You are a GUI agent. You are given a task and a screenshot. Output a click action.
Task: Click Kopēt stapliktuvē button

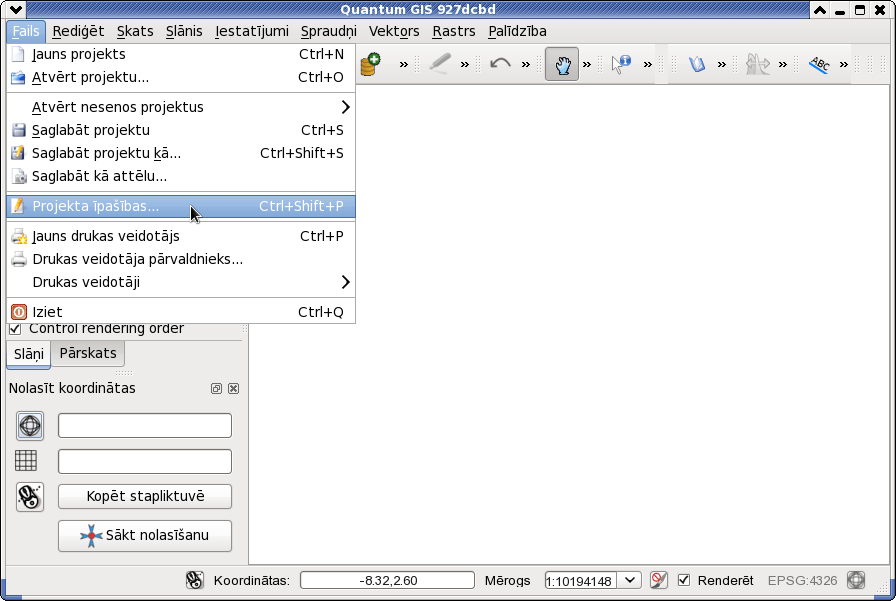click(145, 496)
